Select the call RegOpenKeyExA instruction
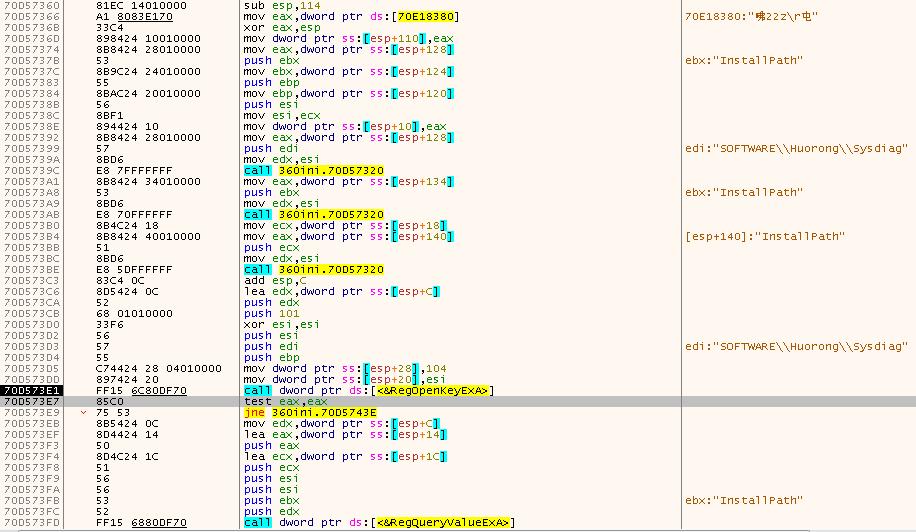The width and height of the screenshot is (916, 532). click(x=368, y=390)
